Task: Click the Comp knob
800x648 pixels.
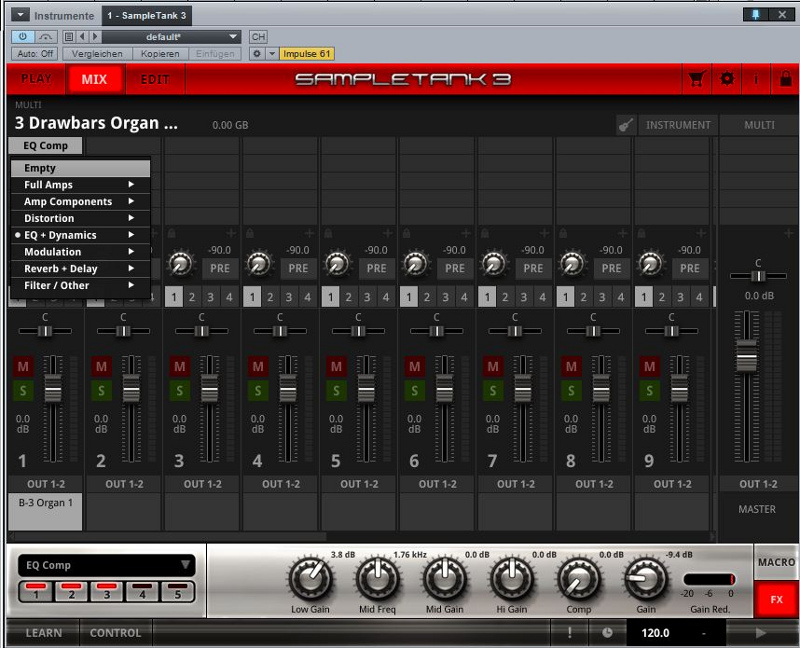Action: (x=579, y=580)
